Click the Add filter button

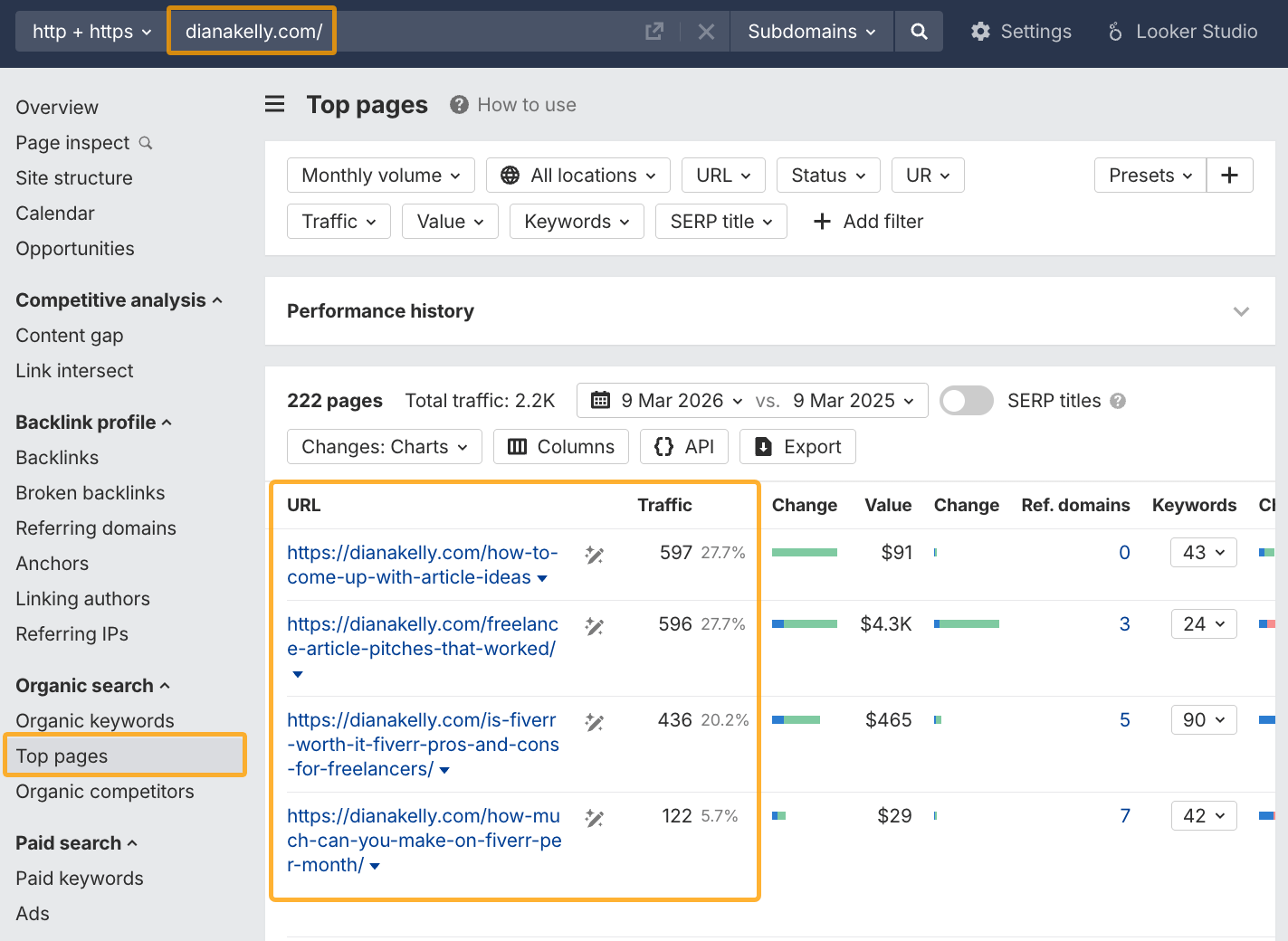(x=867, y=221)
